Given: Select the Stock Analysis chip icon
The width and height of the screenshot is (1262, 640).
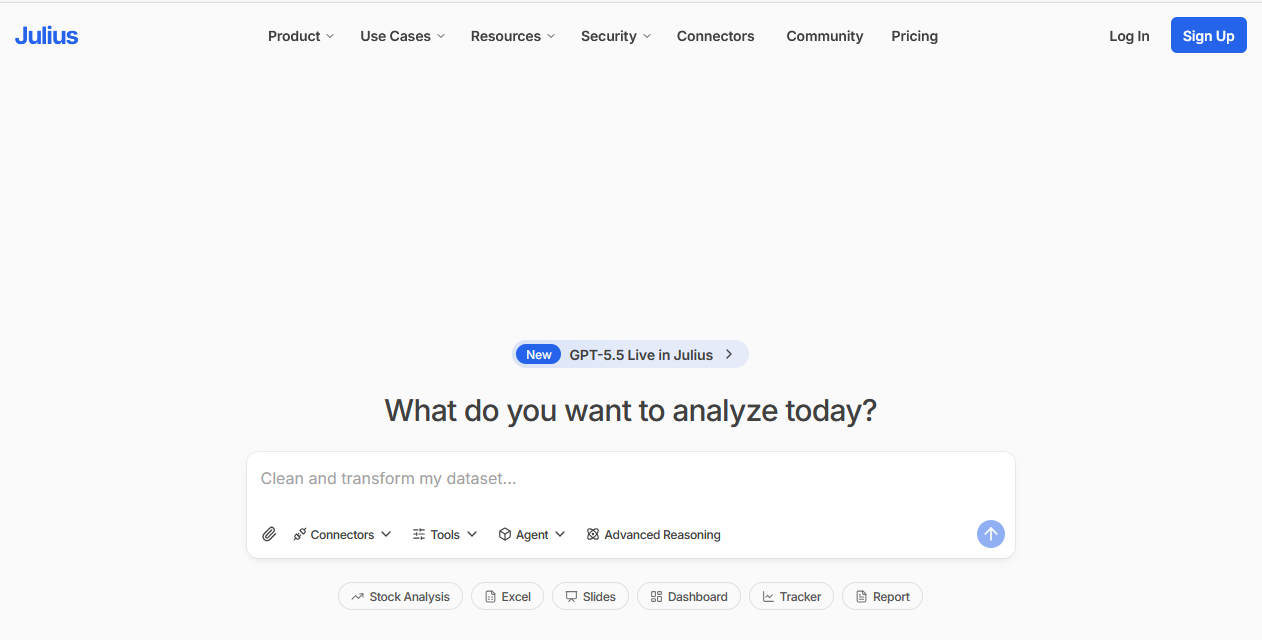Looking at the screenshot, I should (x=357, y=597).
